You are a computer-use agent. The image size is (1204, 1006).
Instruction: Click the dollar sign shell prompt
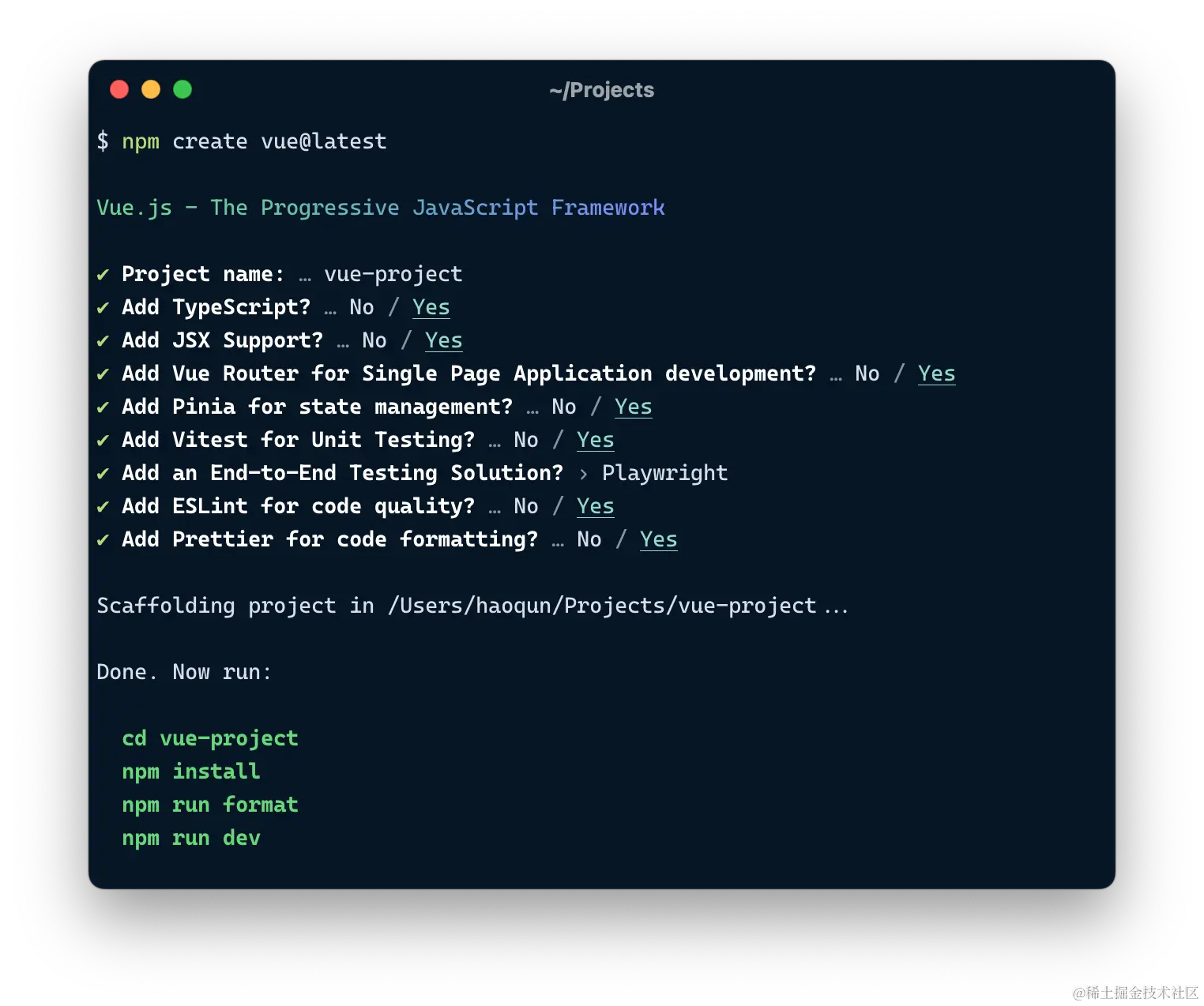(x=103, y=141)
